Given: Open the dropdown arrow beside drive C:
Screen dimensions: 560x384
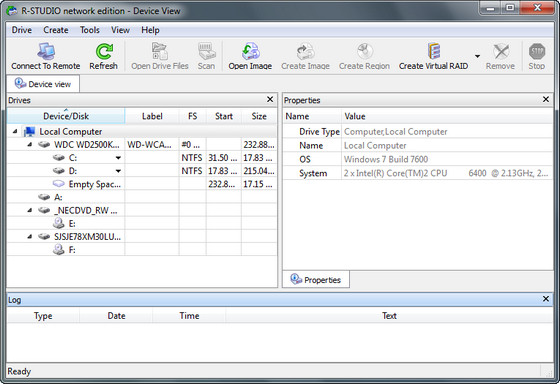Looking at the screenshot, I should [118, 158].
